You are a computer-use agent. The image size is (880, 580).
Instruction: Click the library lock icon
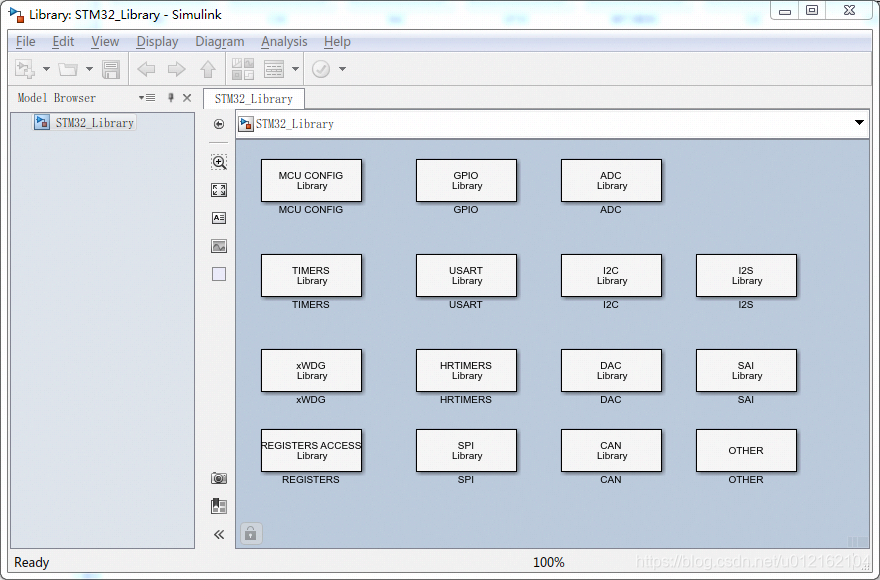pyautogui.click(x=251, y=533)
